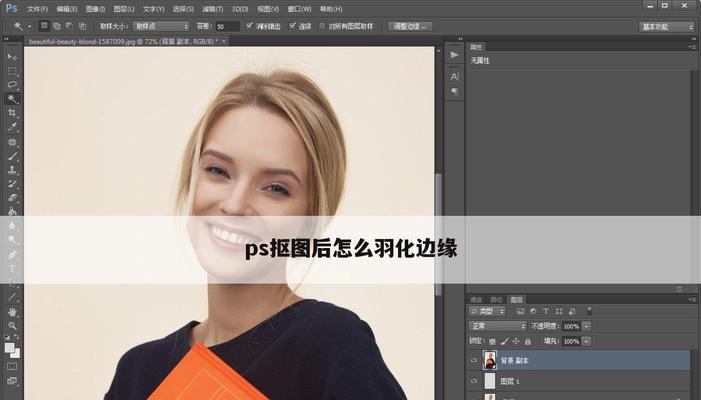The height and width of the screenshot is (400, 701).
Task: Open the layer filter type (类型) dropdown
Action: click(x=487, y=311)
